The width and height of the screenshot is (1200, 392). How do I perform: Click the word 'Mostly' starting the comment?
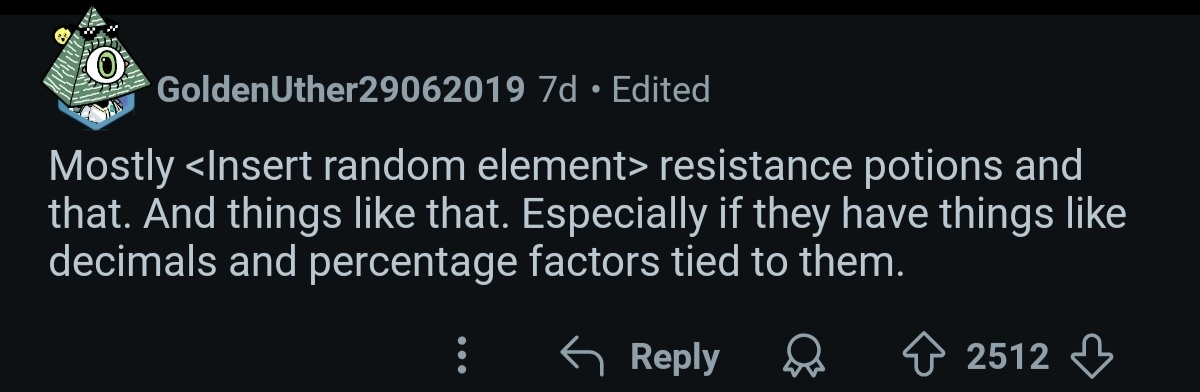(111, 167)
